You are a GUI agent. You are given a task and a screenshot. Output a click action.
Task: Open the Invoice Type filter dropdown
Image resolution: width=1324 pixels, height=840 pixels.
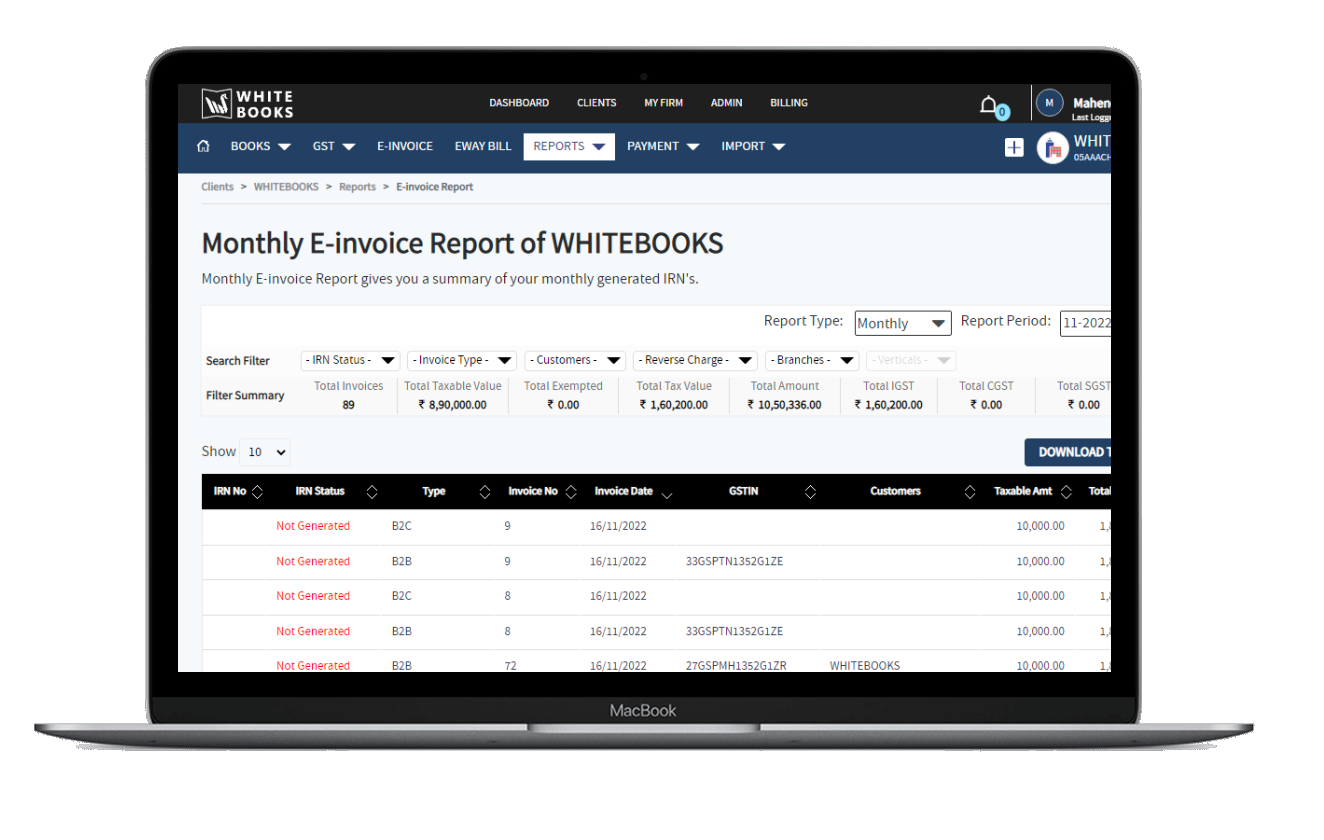tap(461, 361)
